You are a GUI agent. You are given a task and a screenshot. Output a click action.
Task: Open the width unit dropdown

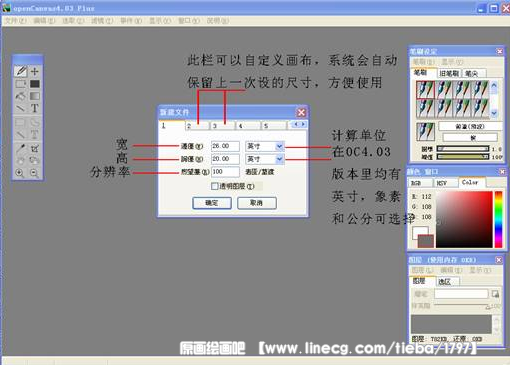pyautogui.click(x=279, y=146)
